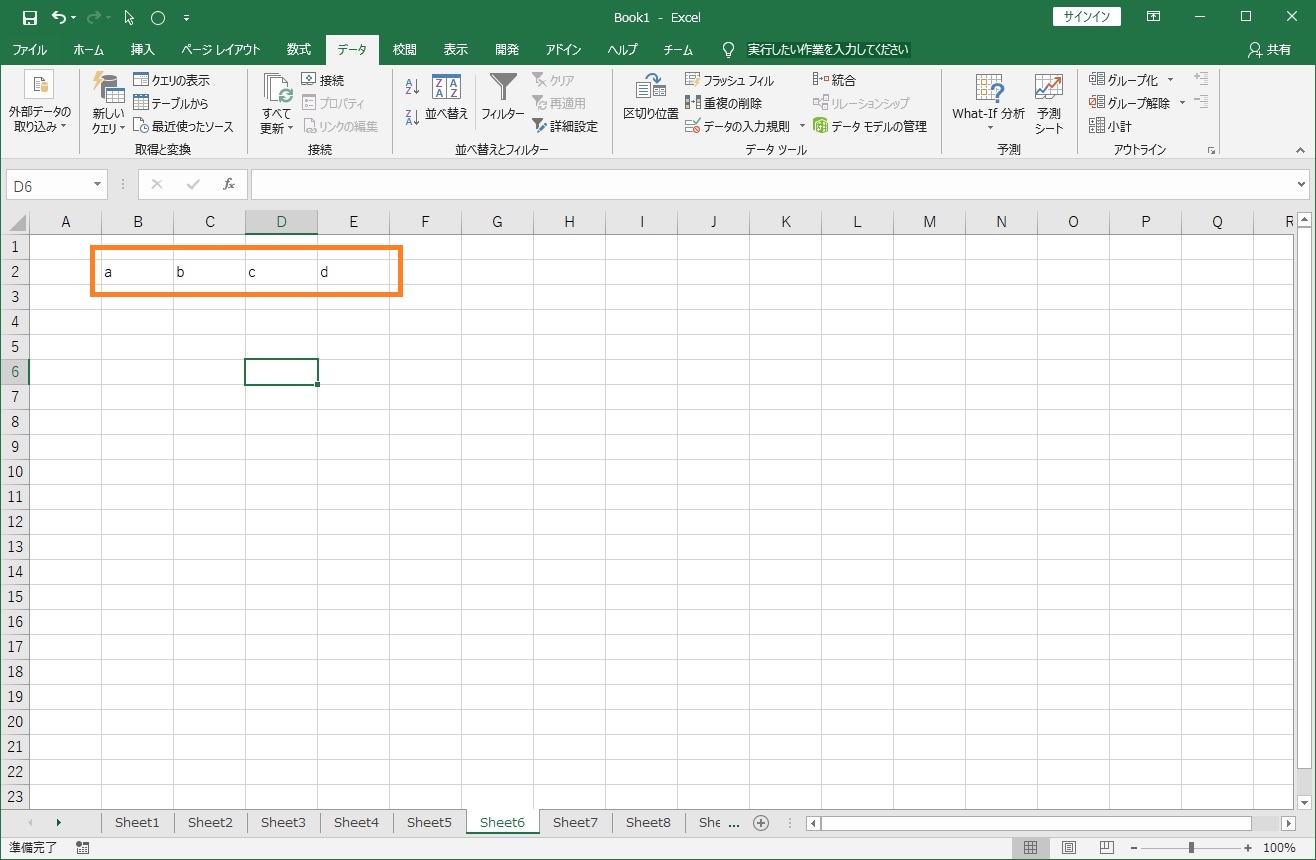
Task: Switch to the 表示 tab
Action: click(456, 49)
